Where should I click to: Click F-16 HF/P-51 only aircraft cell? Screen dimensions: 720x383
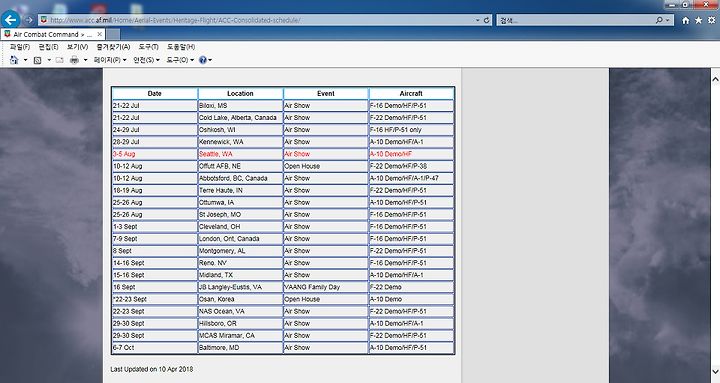click(x=411, y=130)
